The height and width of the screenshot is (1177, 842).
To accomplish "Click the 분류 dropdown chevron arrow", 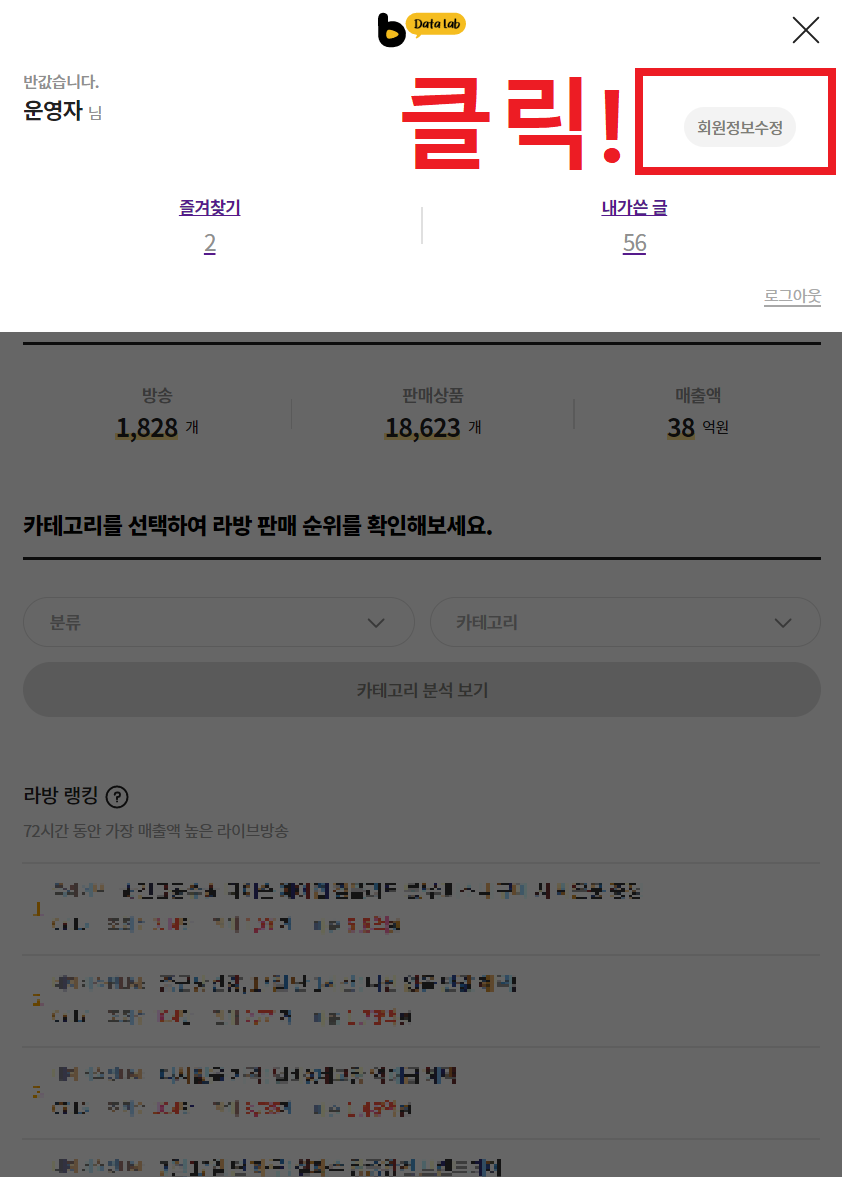I will 376,623.
